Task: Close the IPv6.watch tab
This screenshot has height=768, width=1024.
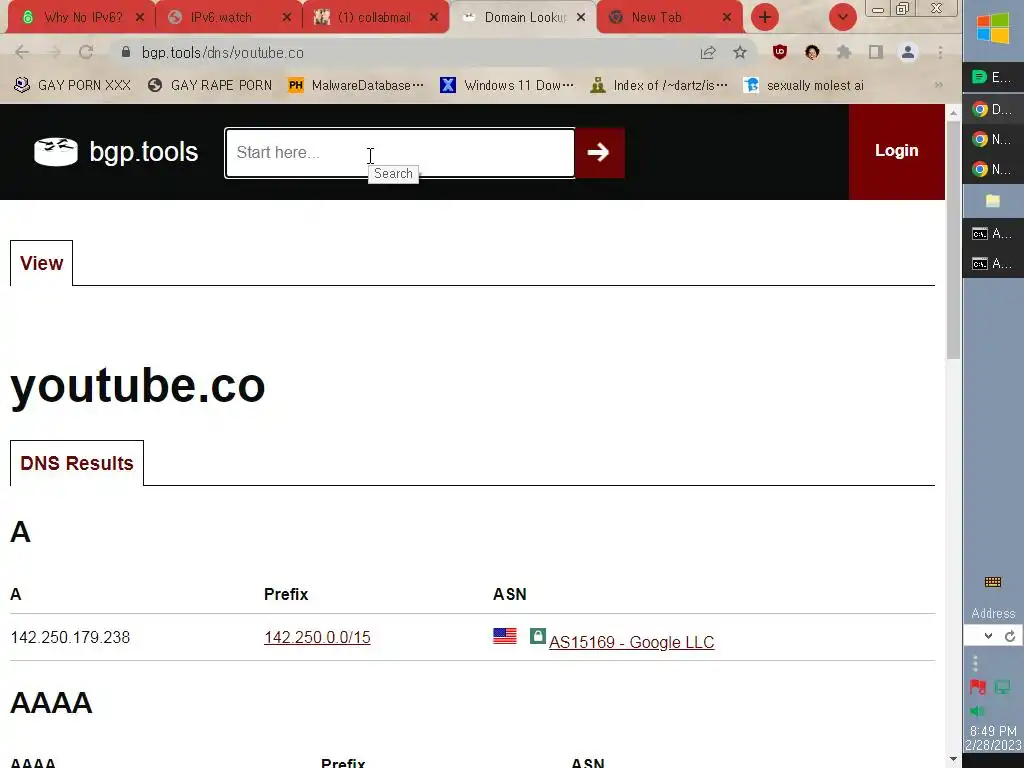Action: pos(287,18)
